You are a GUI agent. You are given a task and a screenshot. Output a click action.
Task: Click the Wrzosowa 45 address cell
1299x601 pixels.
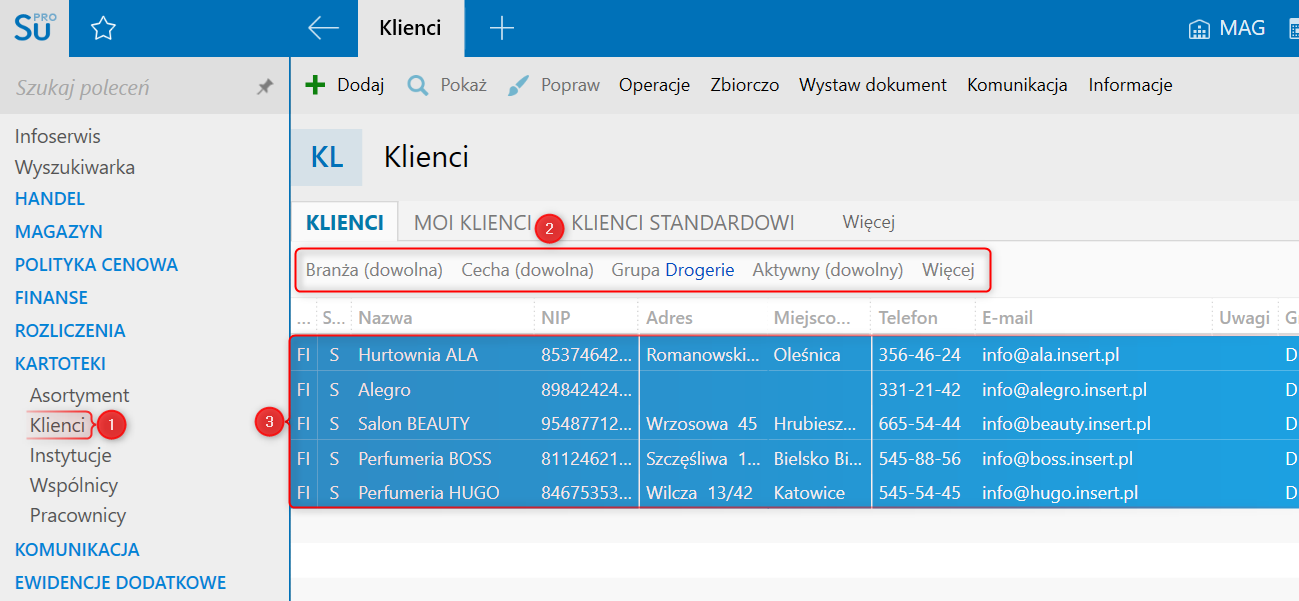(702, 423)
